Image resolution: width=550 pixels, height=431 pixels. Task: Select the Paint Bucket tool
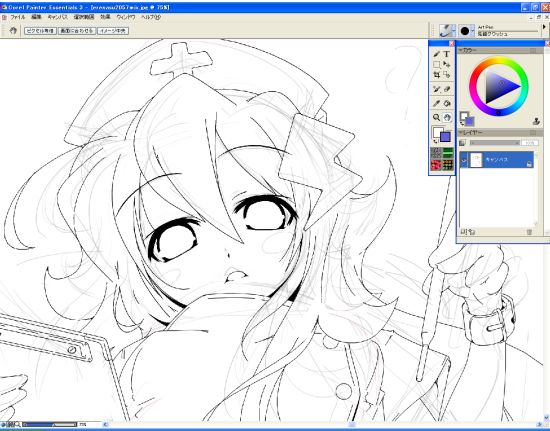pos(447,103)
